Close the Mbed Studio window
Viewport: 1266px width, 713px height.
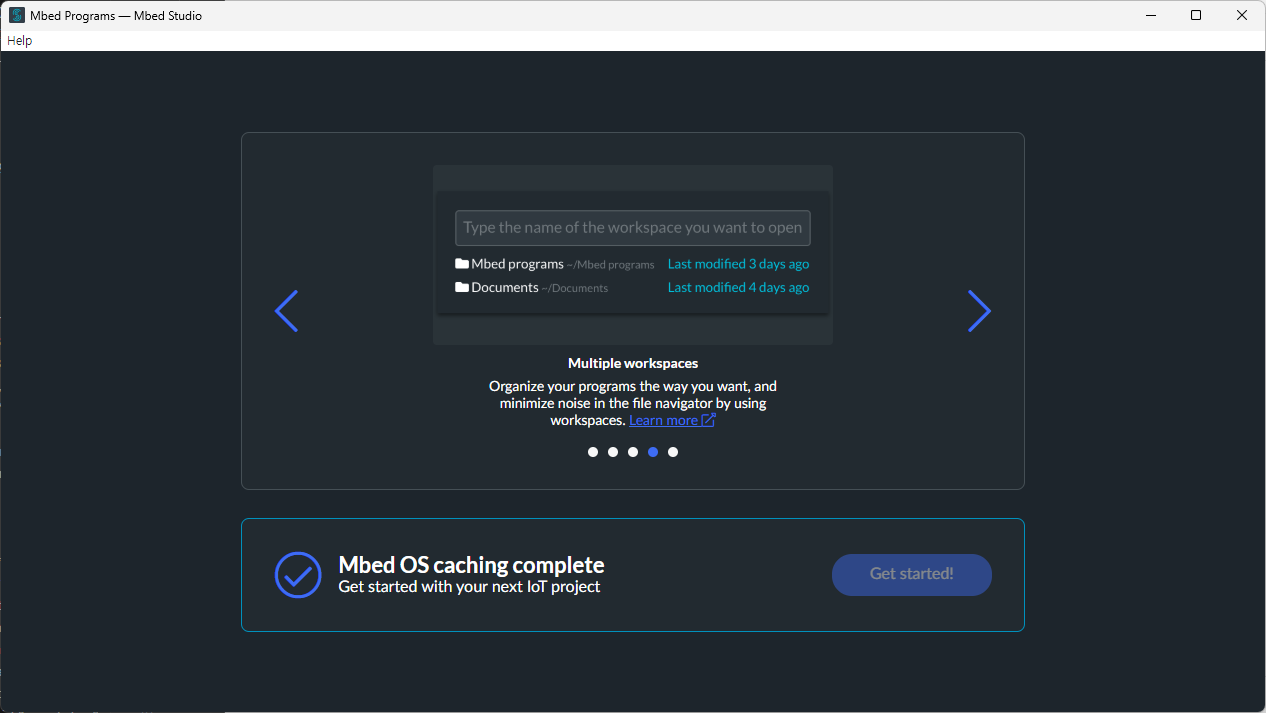pos(1242,15)
